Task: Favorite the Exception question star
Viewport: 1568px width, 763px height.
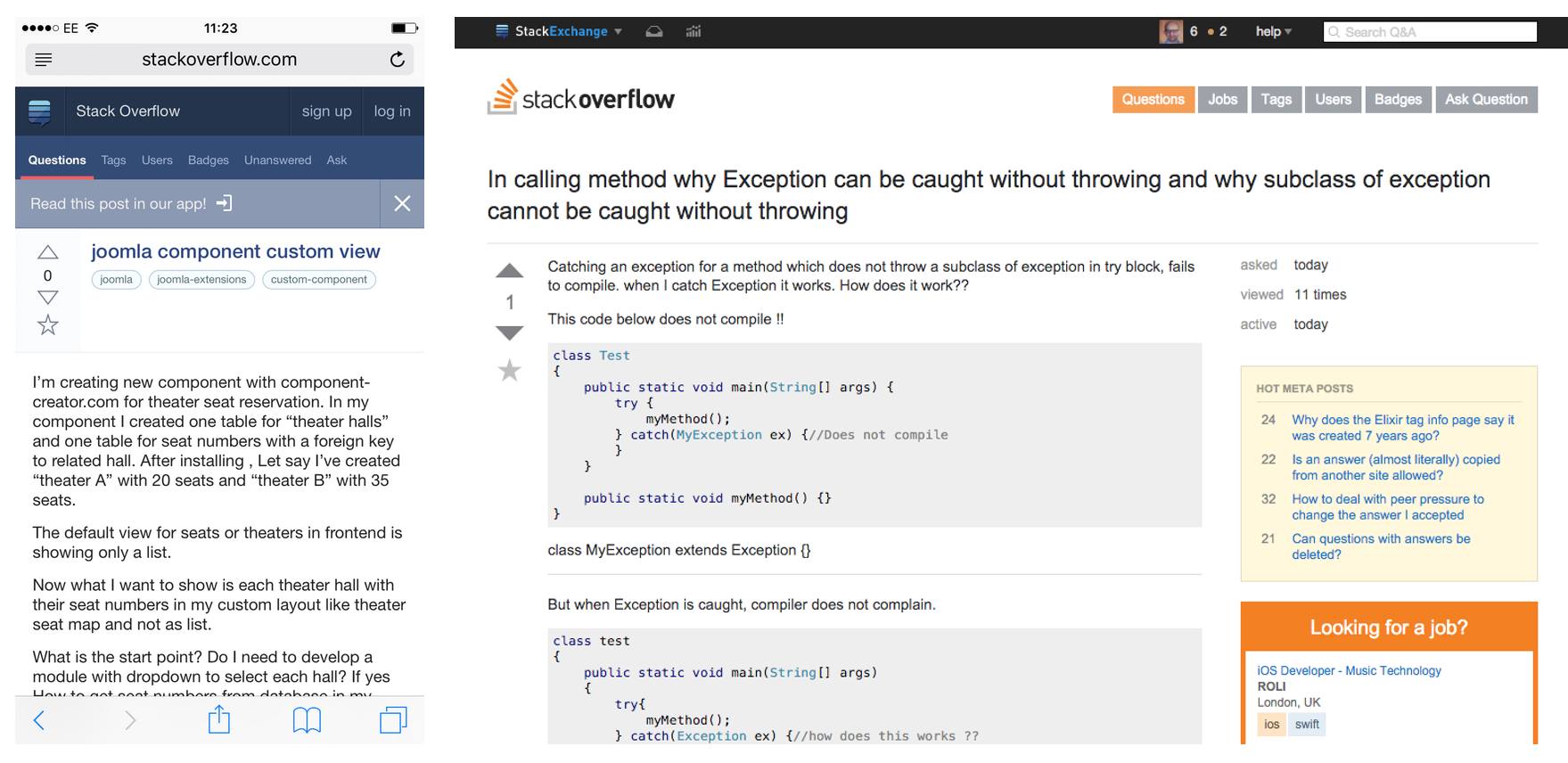Action: (510, 370)
